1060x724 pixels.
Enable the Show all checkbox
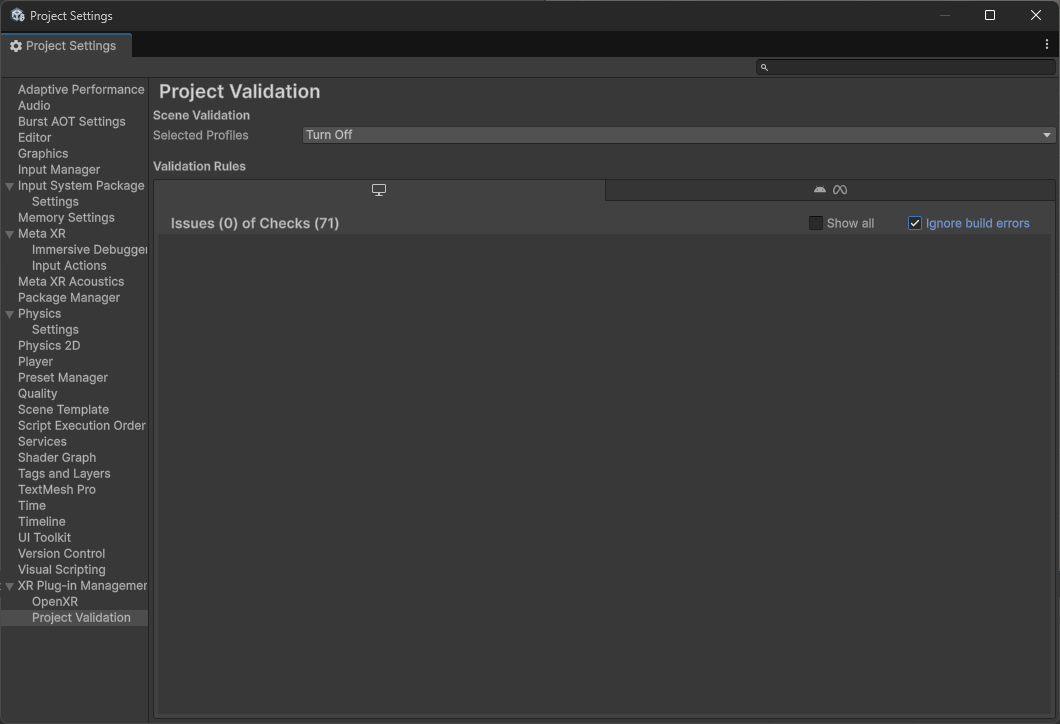click(x=816, y=223)
